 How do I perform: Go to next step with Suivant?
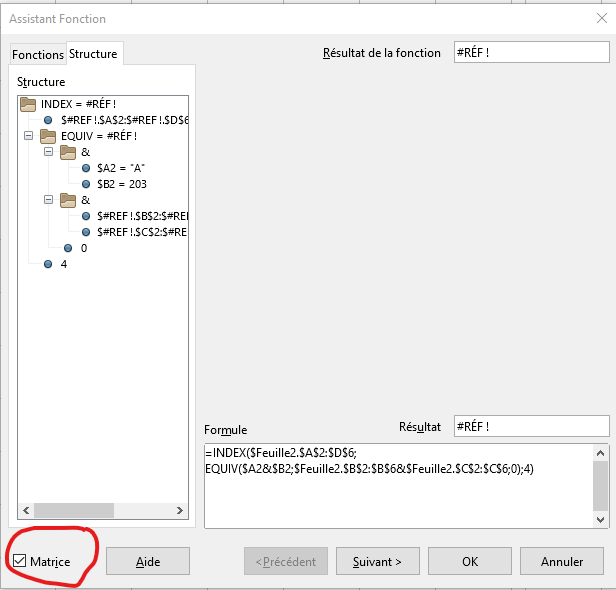(x=377, y=561)
